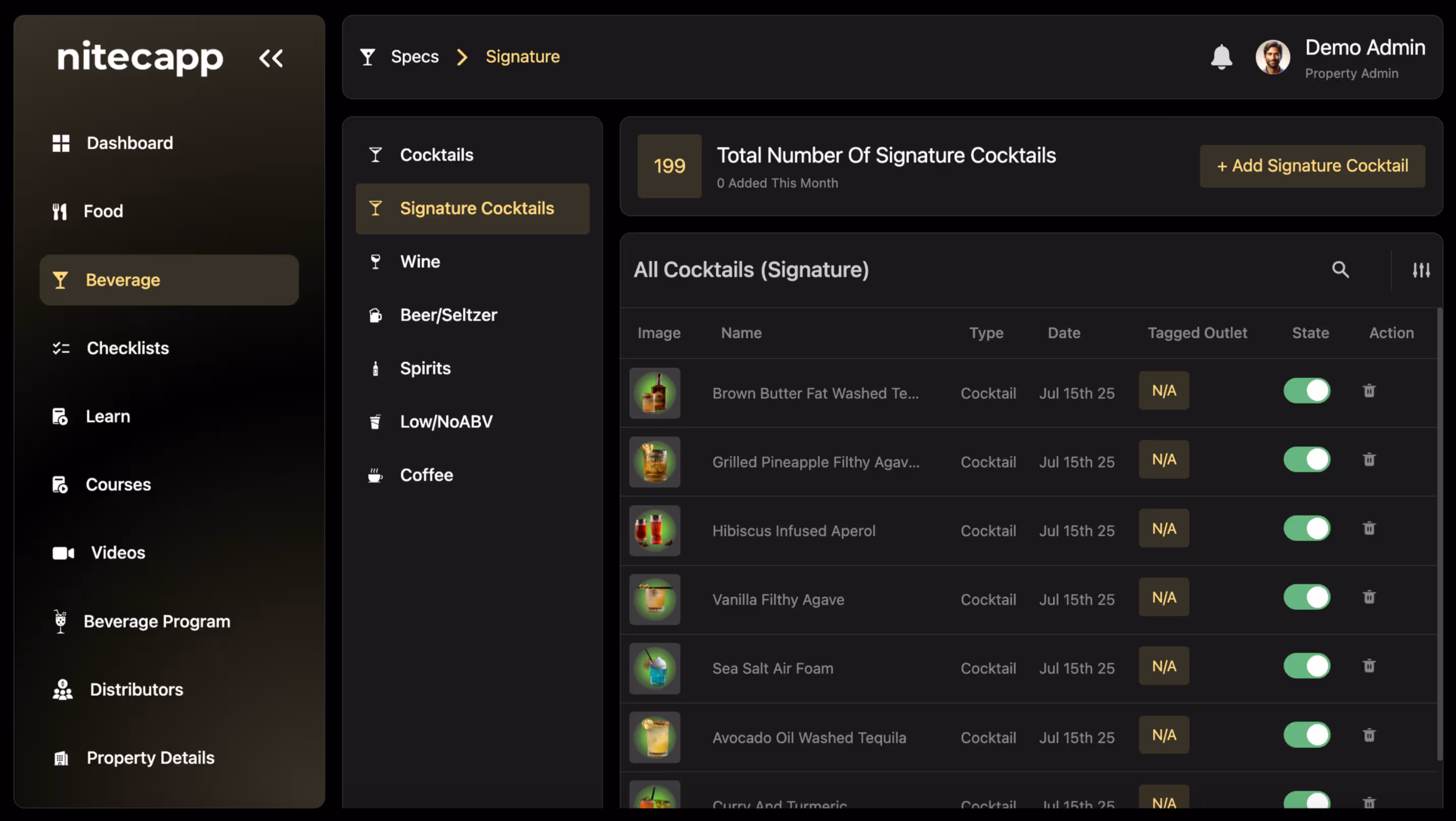
Task: Click the Add Signature Cocktail button
Action: 1312,166
